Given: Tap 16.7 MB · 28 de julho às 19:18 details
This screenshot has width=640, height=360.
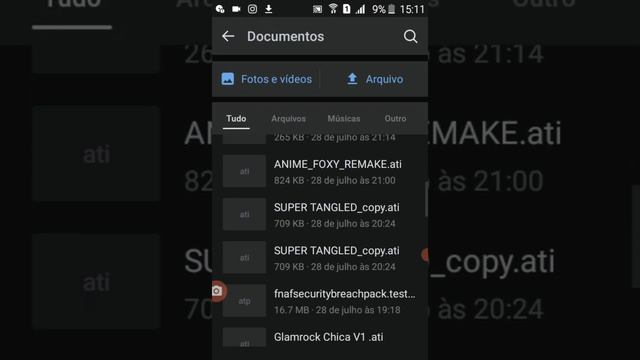Looking at the screenshot, I should point(337,310).
